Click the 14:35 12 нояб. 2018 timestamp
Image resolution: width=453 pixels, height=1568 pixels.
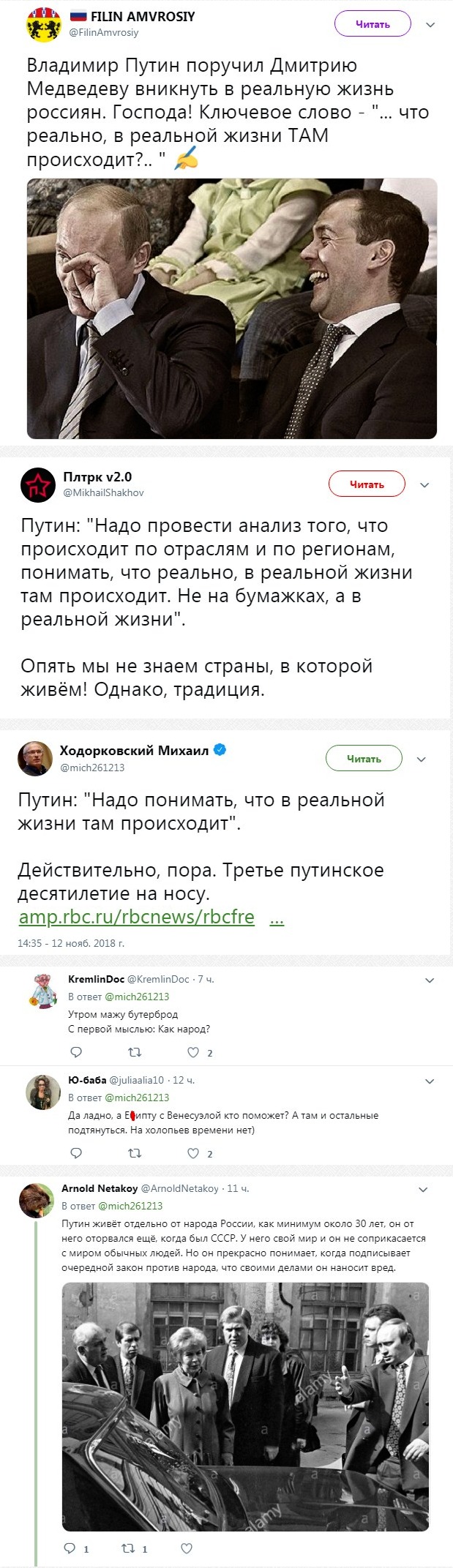pyautogui.click(x=71, y=943)
